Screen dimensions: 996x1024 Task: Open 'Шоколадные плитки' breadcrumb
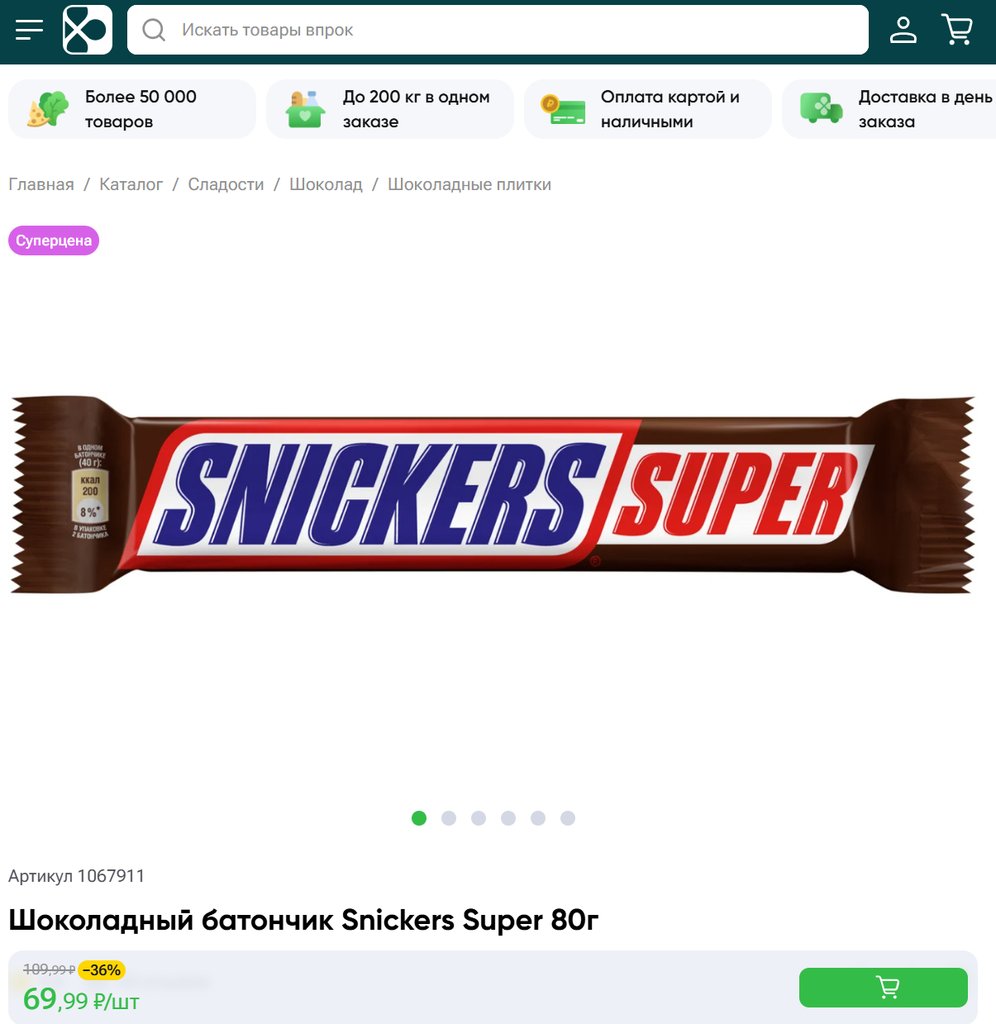coord(470,185)
